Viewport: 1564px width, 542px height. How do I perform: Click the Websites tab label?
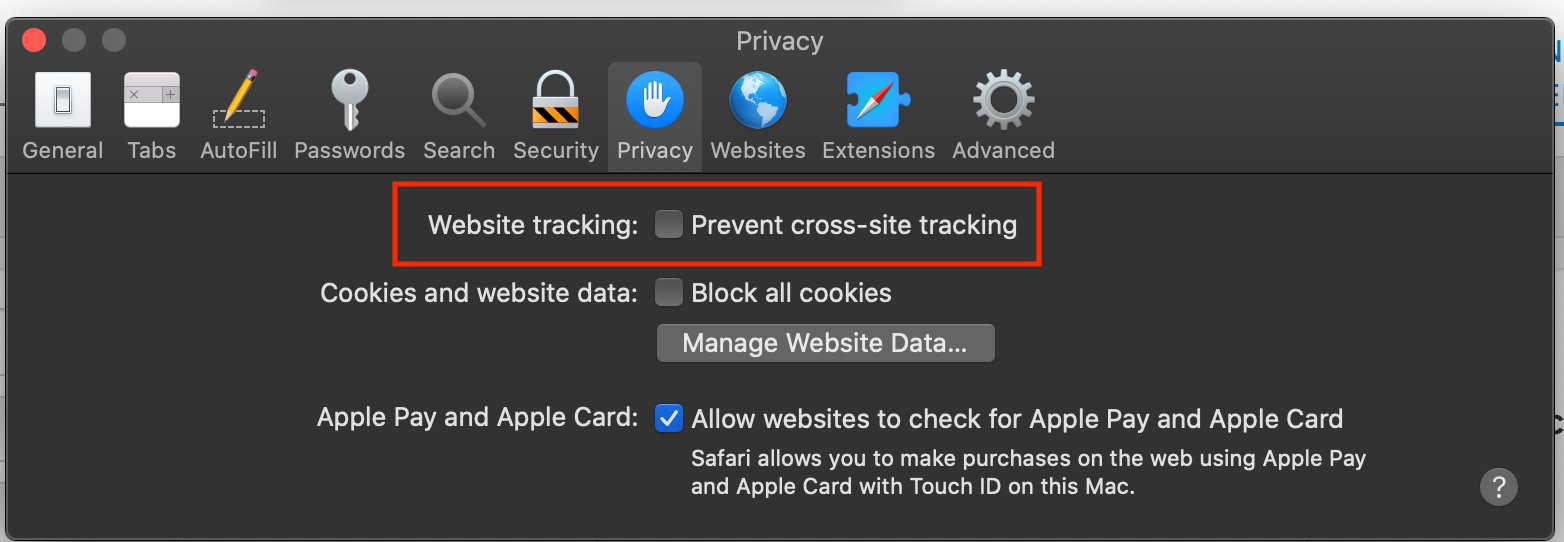click(x=758, y=151)
